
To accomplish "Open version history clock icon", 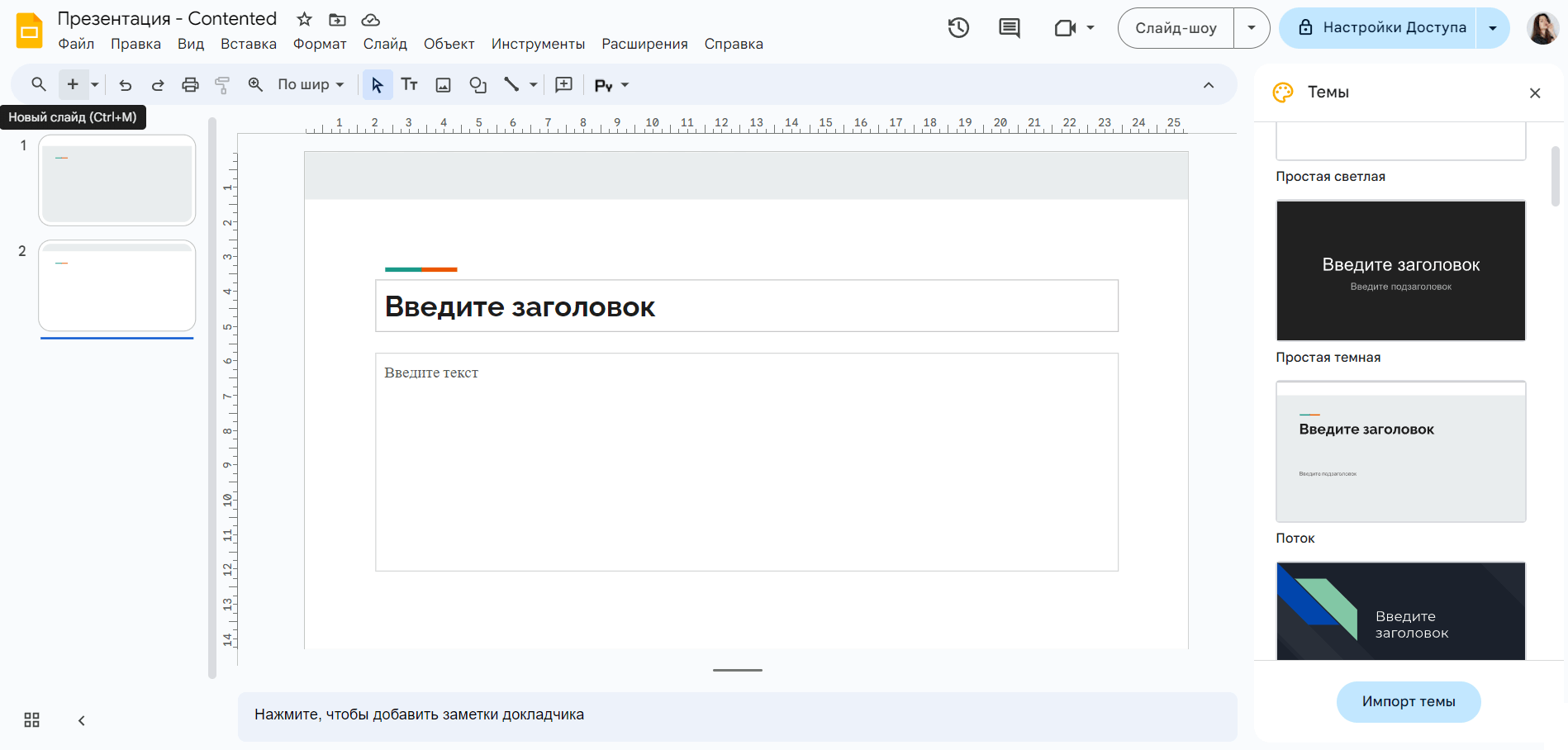I will pyautogui.click(x=958, y=28).
